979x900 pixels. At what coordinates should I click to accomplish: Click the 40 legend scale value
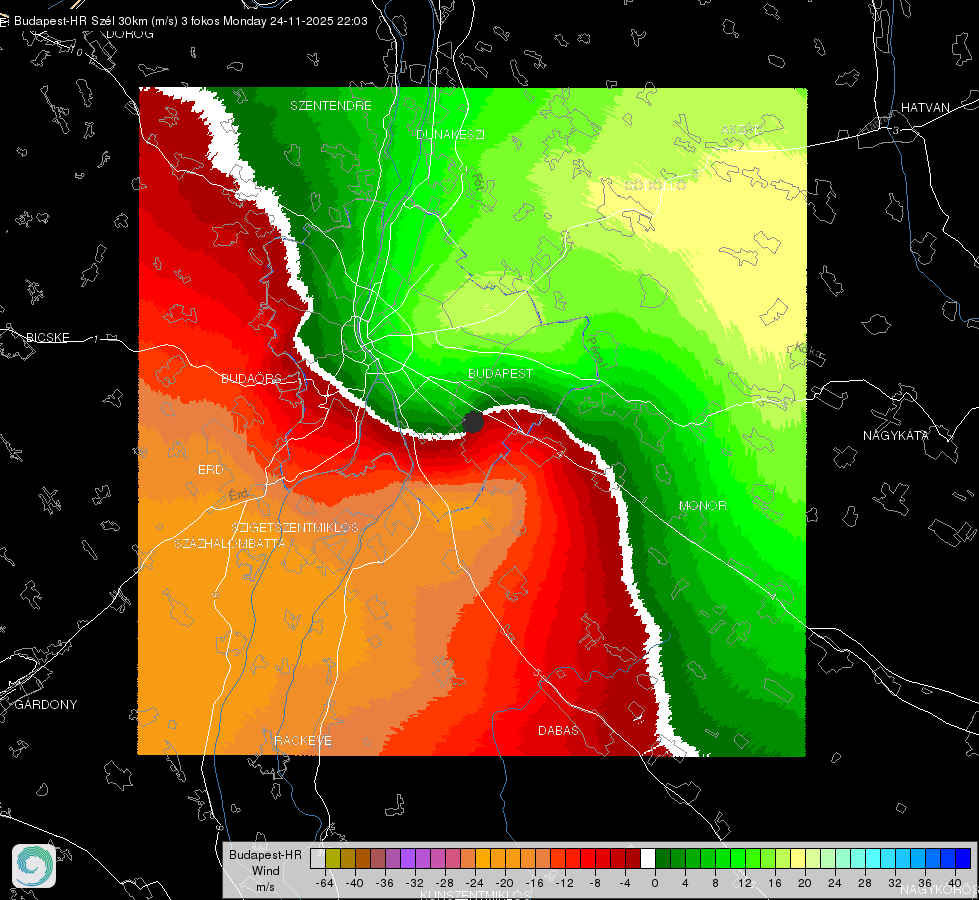tap(955, 883)
